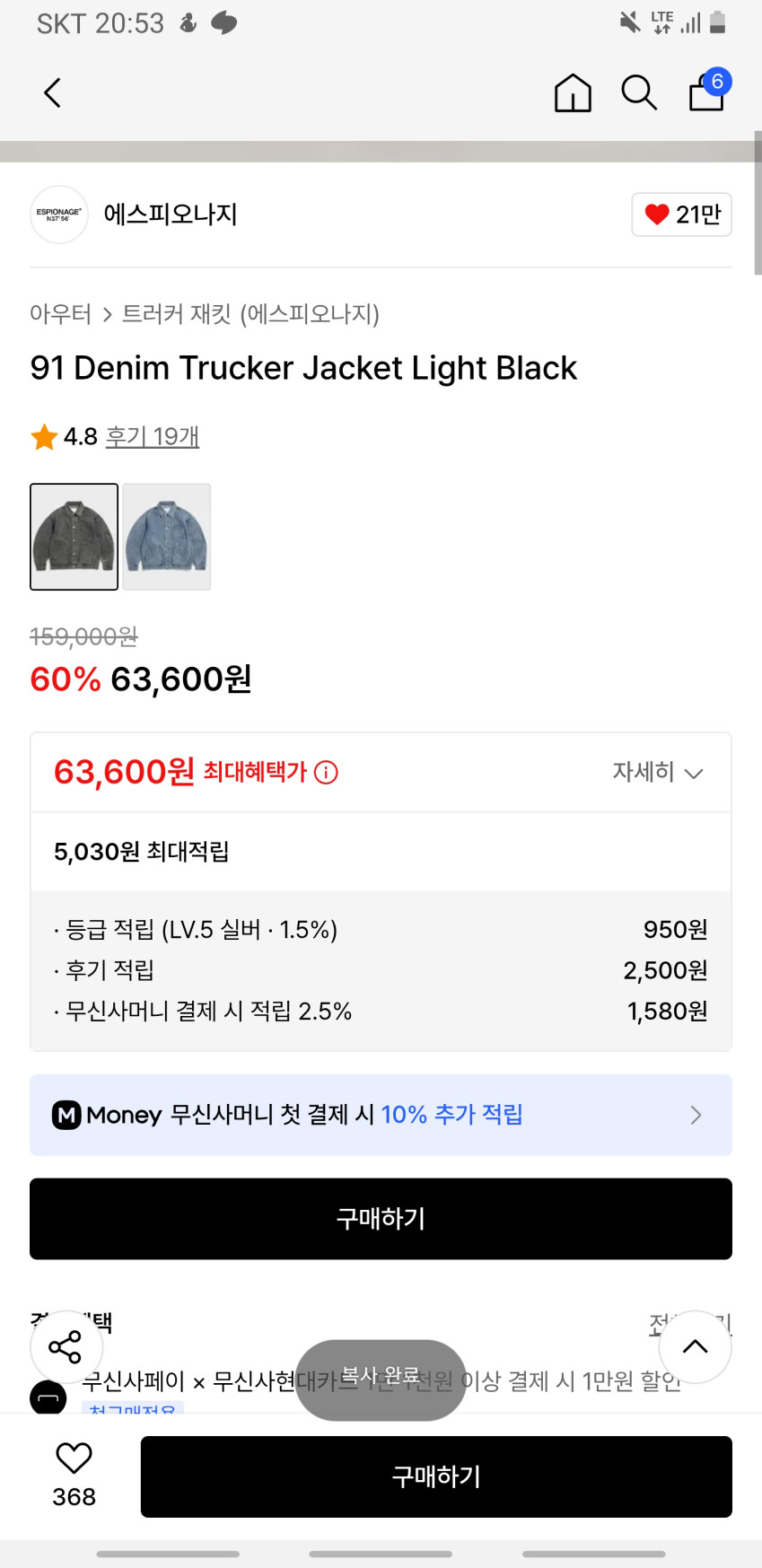The image size is (762, 1568).
Task: Open 아우터 breadcrumb category
Action: coord(60,314)
